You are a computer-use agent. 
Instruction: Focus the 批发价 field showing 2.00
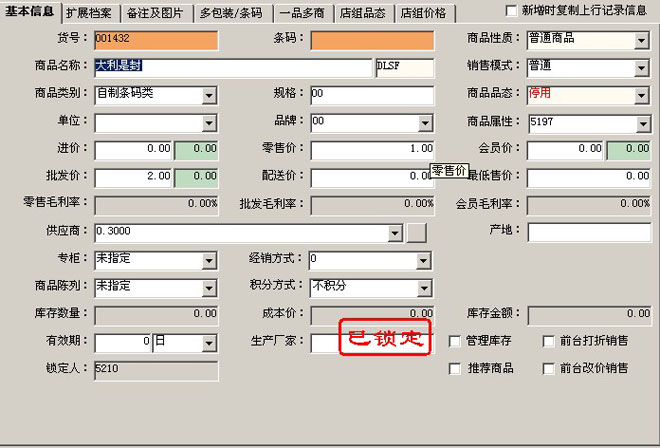pos(133,178)
